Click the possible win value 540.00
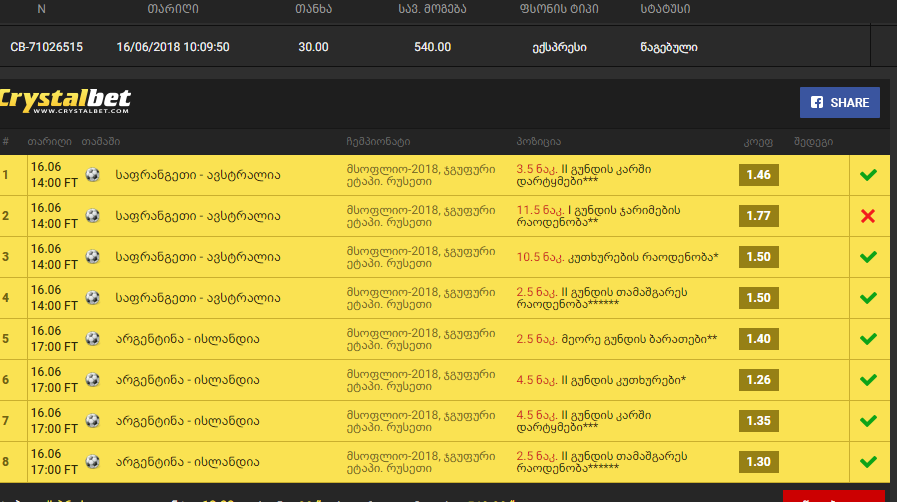Image resolution: width=897 pixels, height=502 pixels. (432, 47)
